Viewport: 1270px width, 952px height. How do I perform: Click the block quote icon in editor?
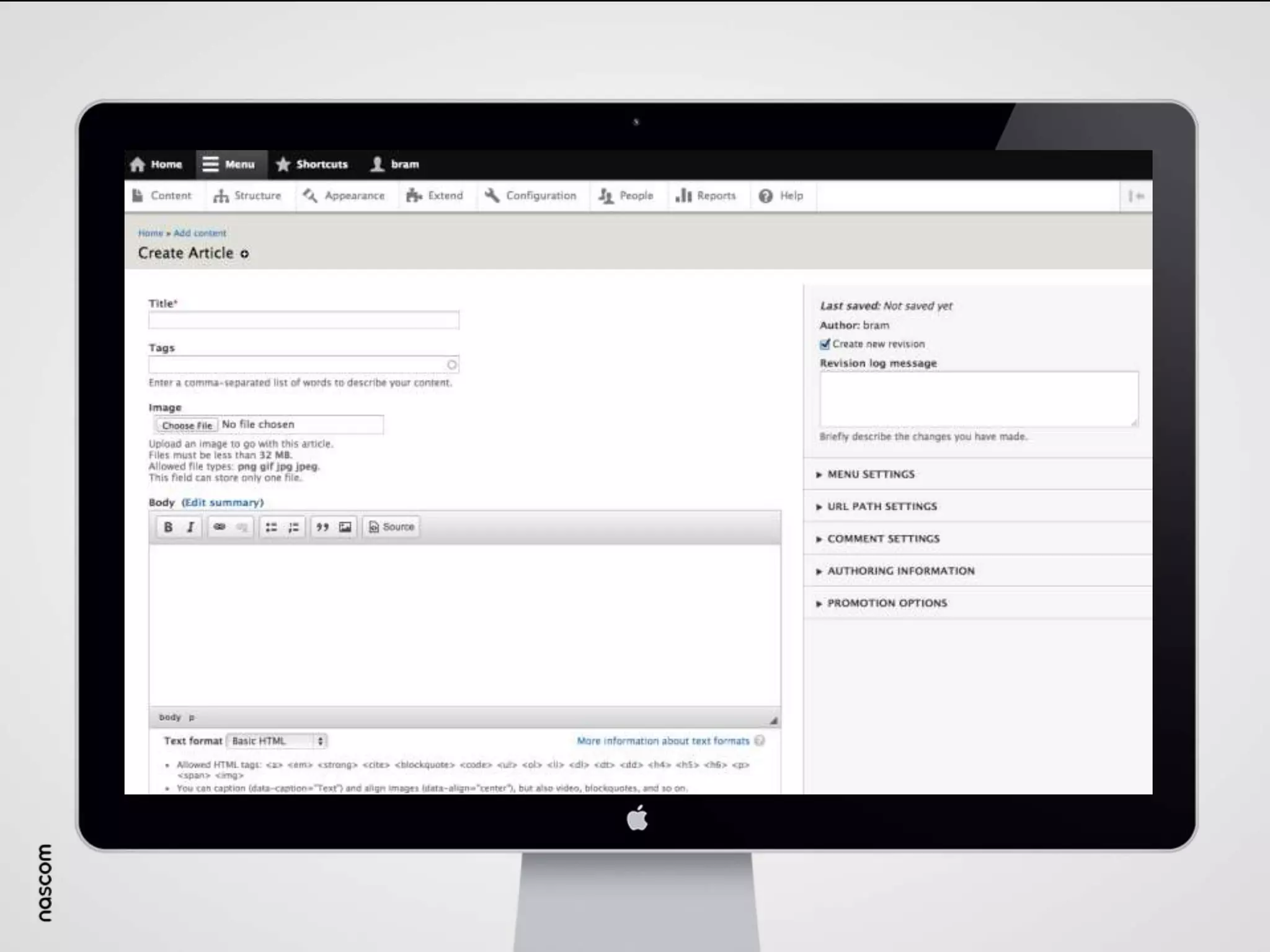pos(322,527)
